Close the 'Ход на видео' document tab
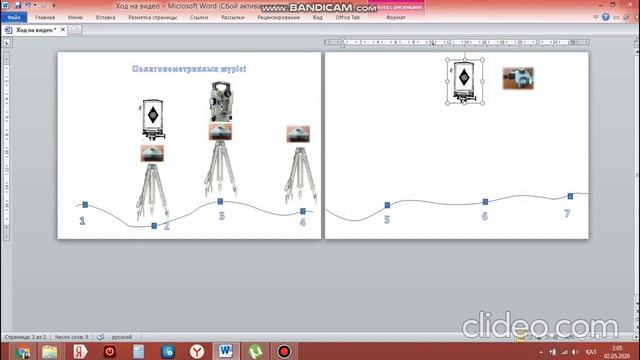640x360 pixels. pyautogui.click(x=63, y=30)
